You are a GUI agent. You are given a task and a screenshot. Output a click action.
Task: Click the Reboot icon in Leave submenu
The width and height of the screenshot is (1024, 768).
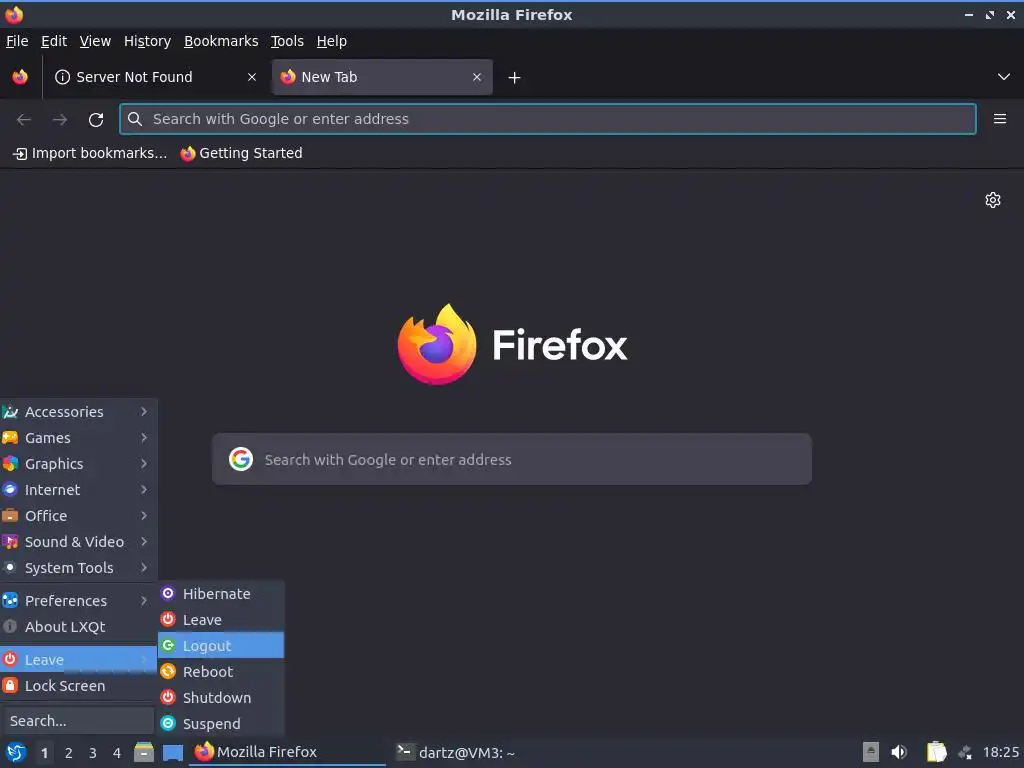[168, 671]
